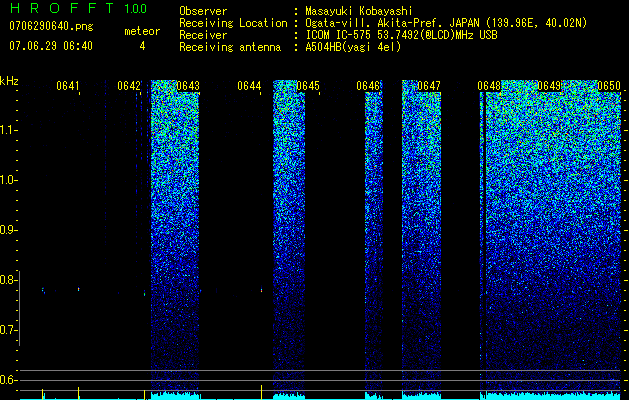
Task: Click the 0.6 kHz axis label
Action: (x=8, y=380)
